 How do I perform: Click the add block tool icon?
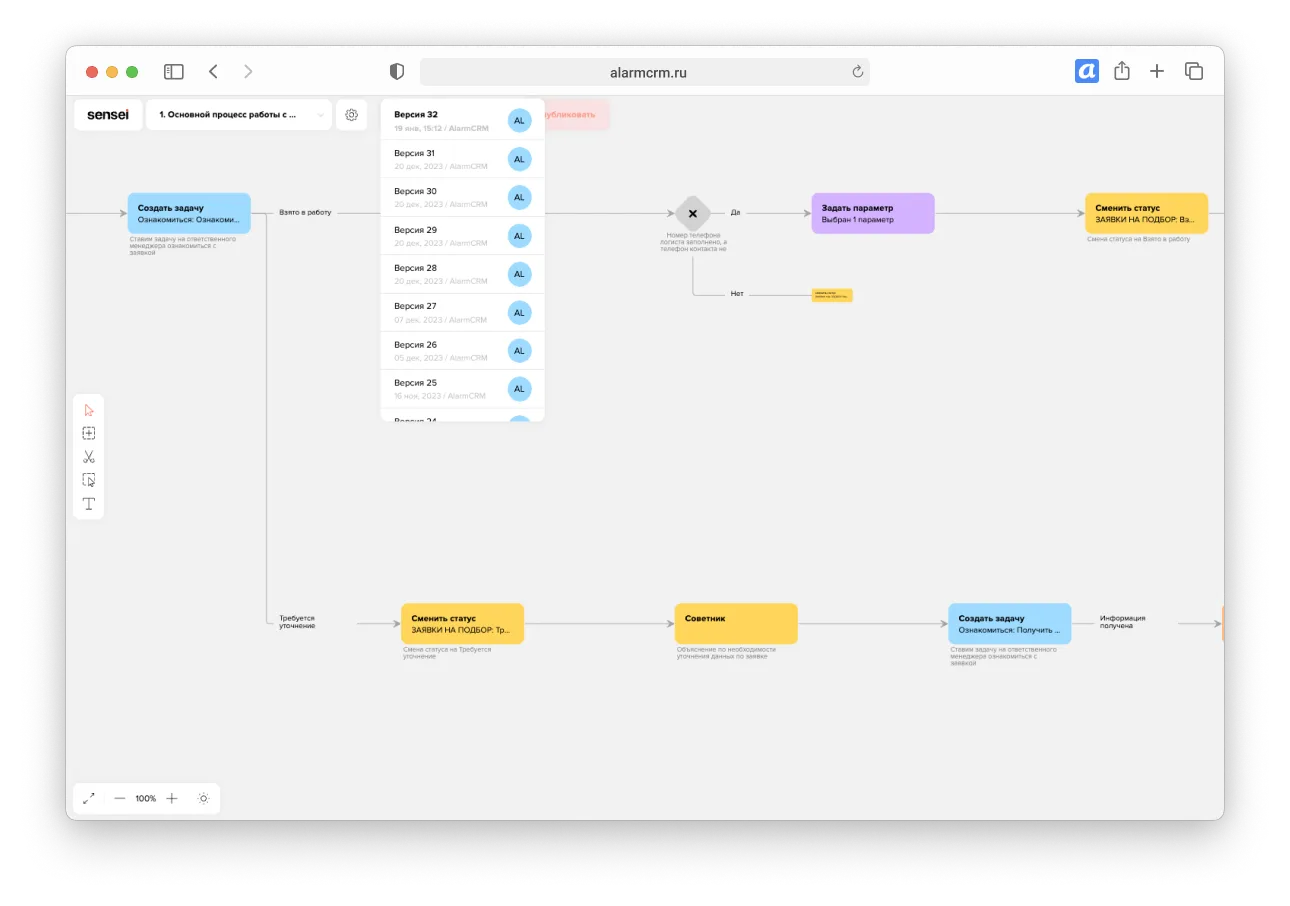pyautogui.click(x=89, y=433)
